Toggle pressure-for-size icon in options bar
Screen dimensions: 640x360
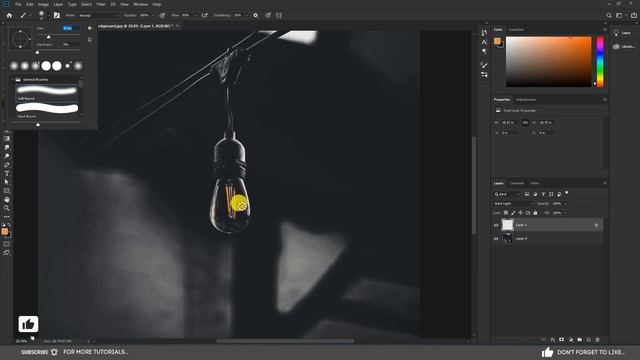tap(268, 16)
